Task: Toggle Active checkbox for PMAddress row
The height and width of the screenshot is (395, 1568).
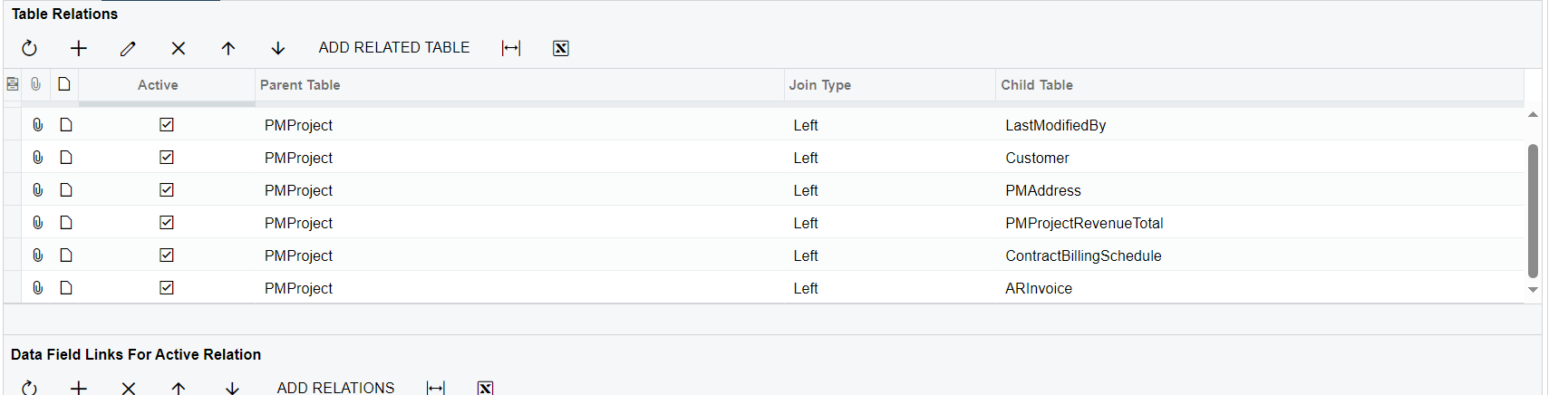Action: (x=167, y=190)
